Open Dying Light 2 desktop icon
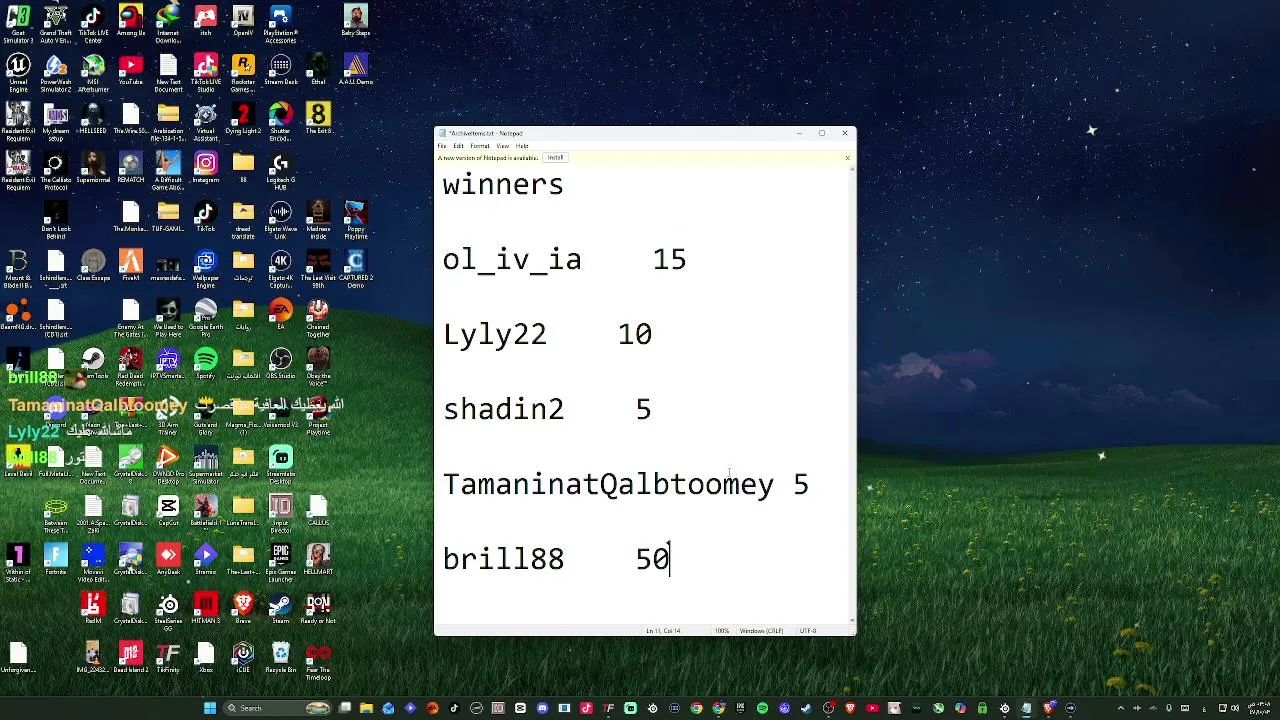 tap(243, 120)
